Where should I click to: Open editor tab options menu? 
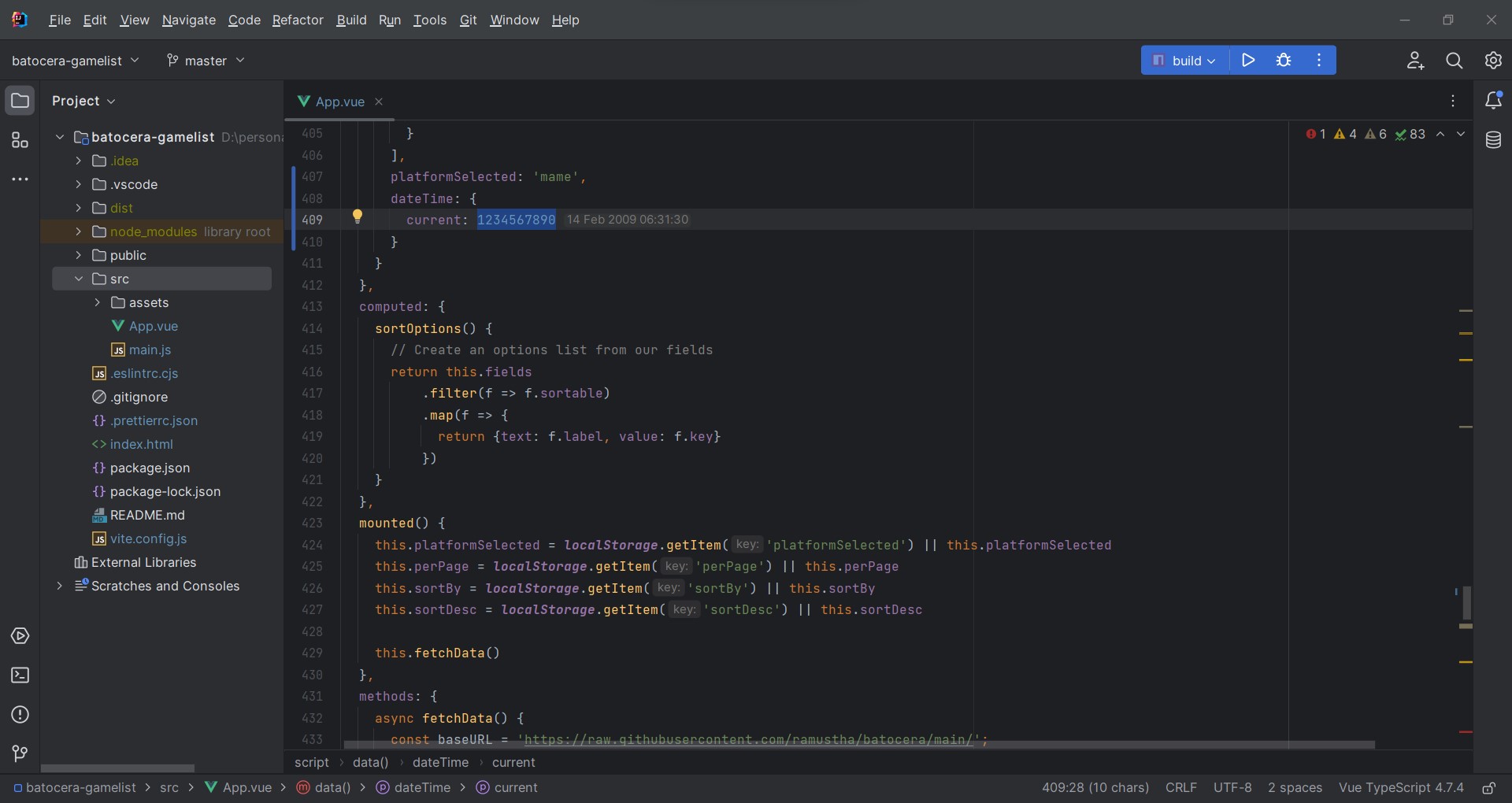1453,101
